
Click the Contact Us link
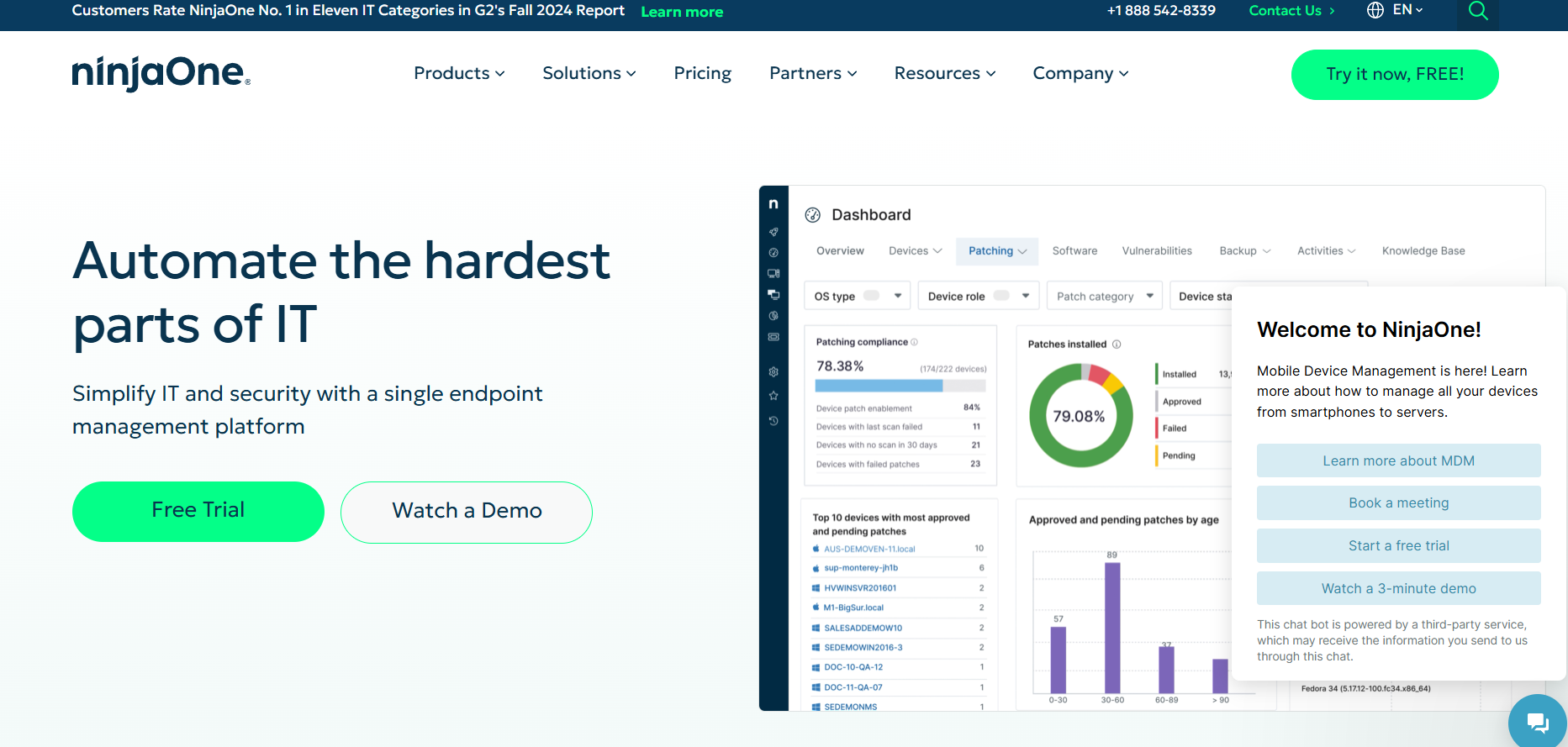tap(1291, 11)
